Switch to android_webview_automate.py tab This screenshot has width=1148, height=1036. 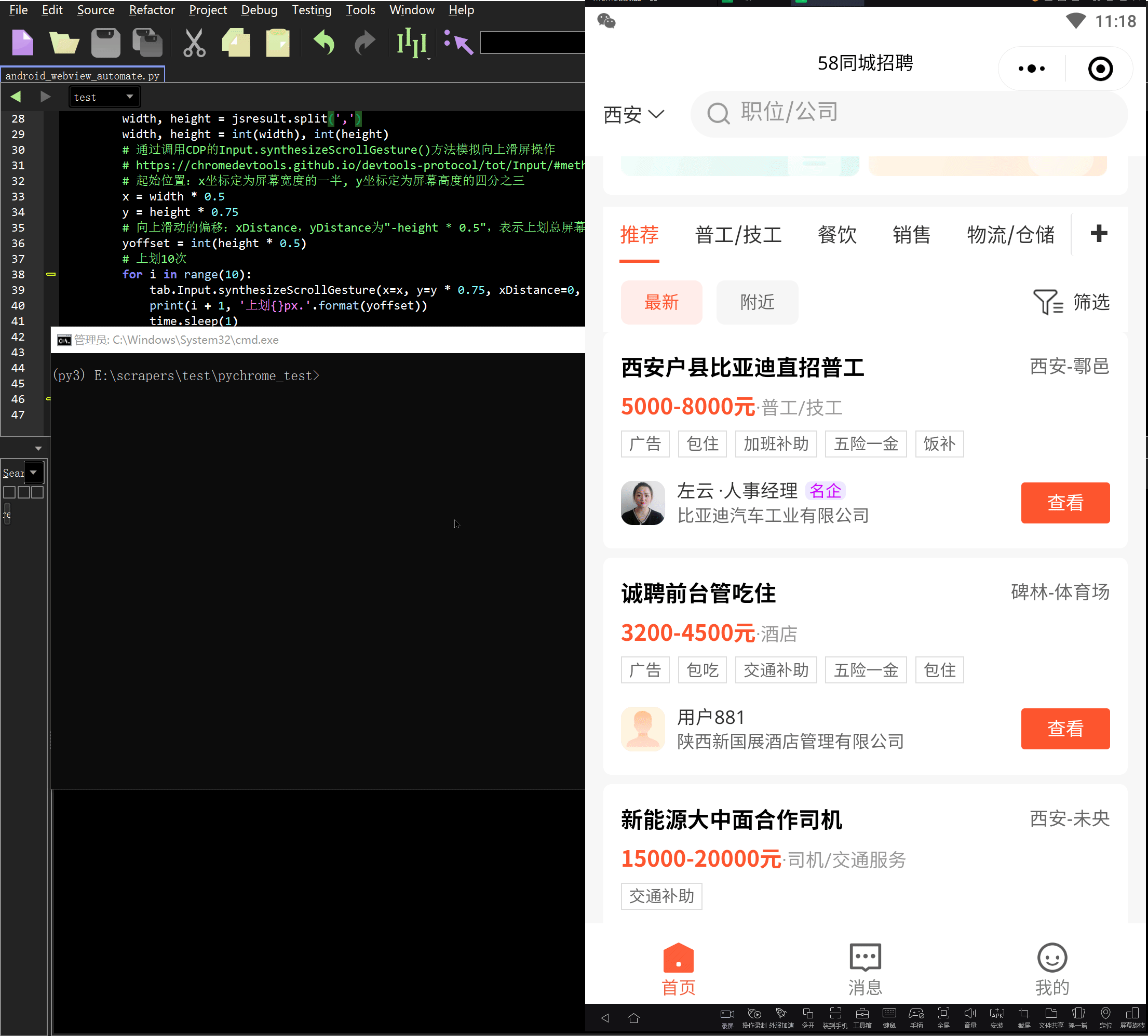click(x=83, y=75)
